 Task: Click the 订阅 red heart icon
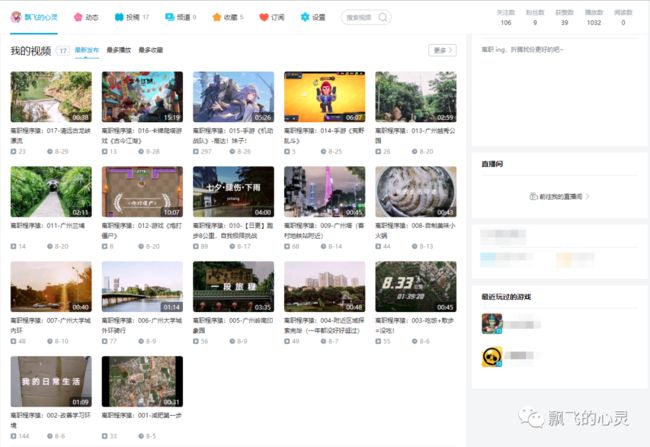tap(264, 17)
